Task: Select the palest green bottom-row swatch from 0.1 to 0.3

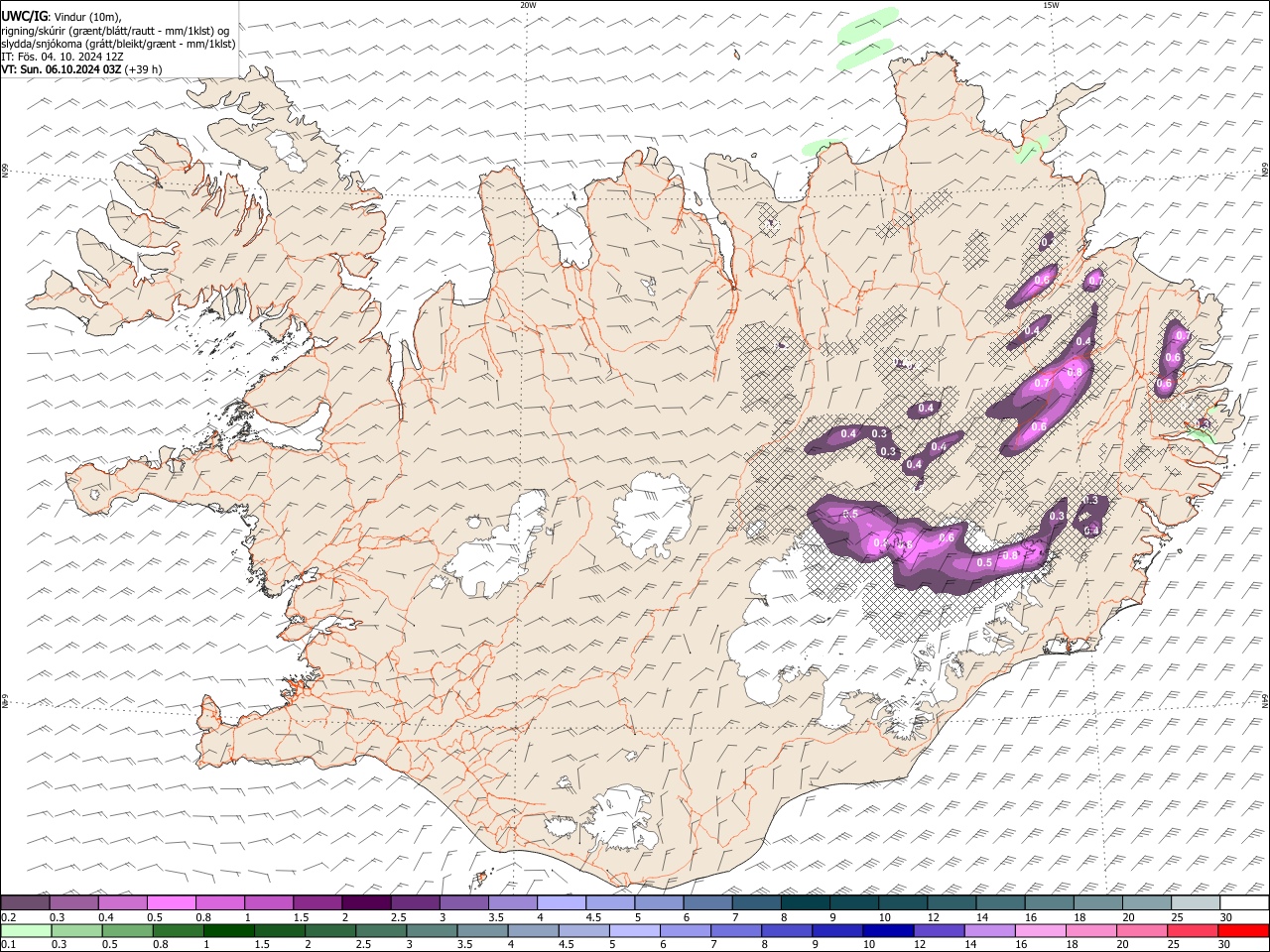Action: tap(27, 931)
